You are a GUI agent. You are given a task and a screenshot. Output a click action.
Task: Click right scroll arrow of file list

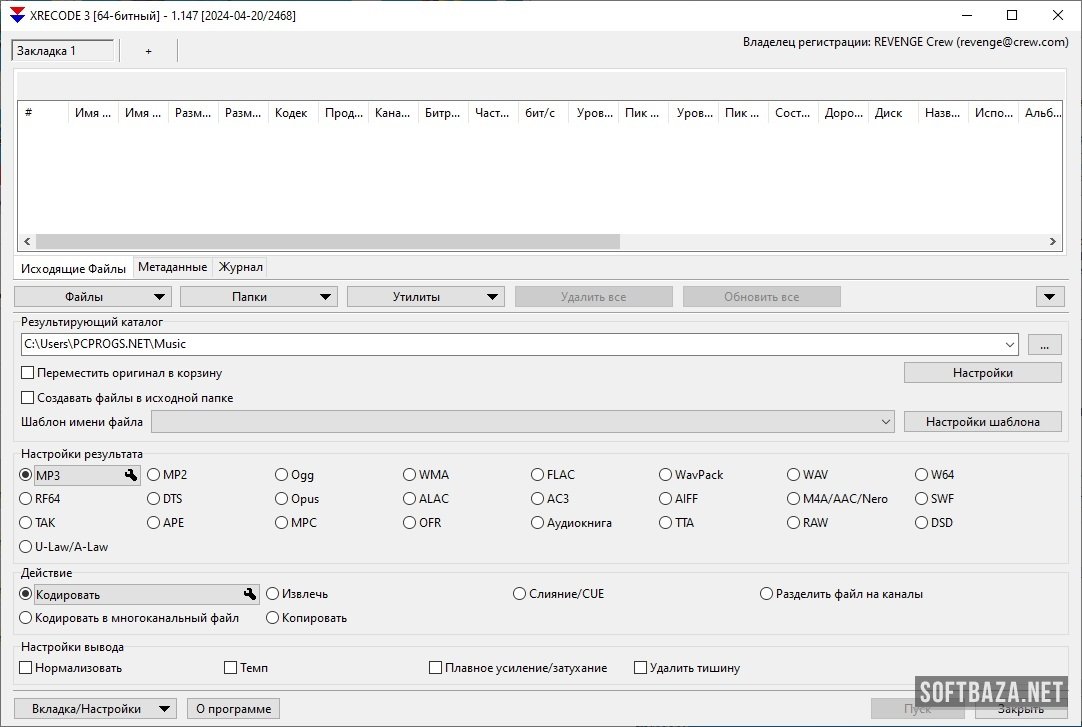1052,242
